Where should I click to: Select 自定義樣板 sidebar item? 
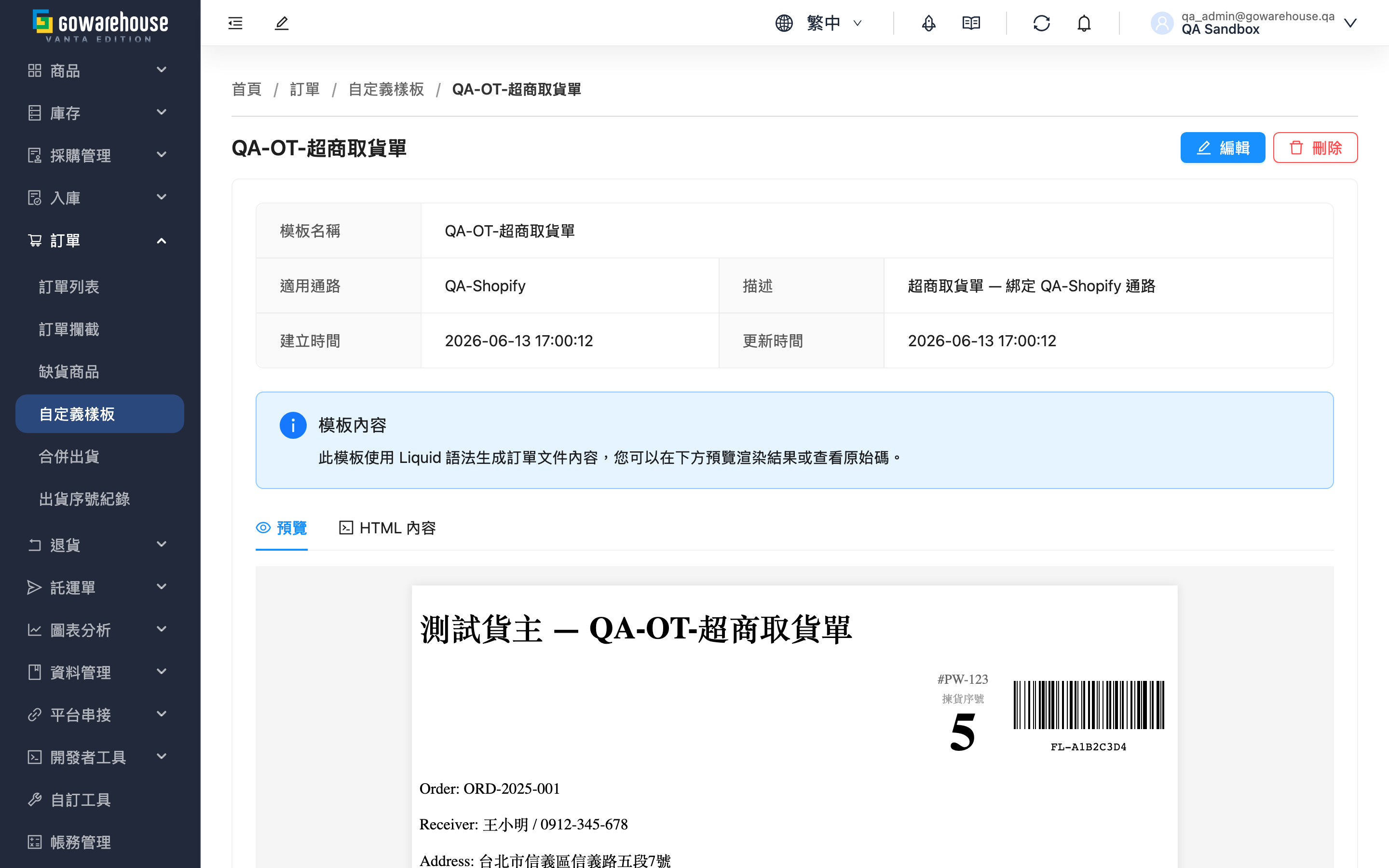coord(100,414)
